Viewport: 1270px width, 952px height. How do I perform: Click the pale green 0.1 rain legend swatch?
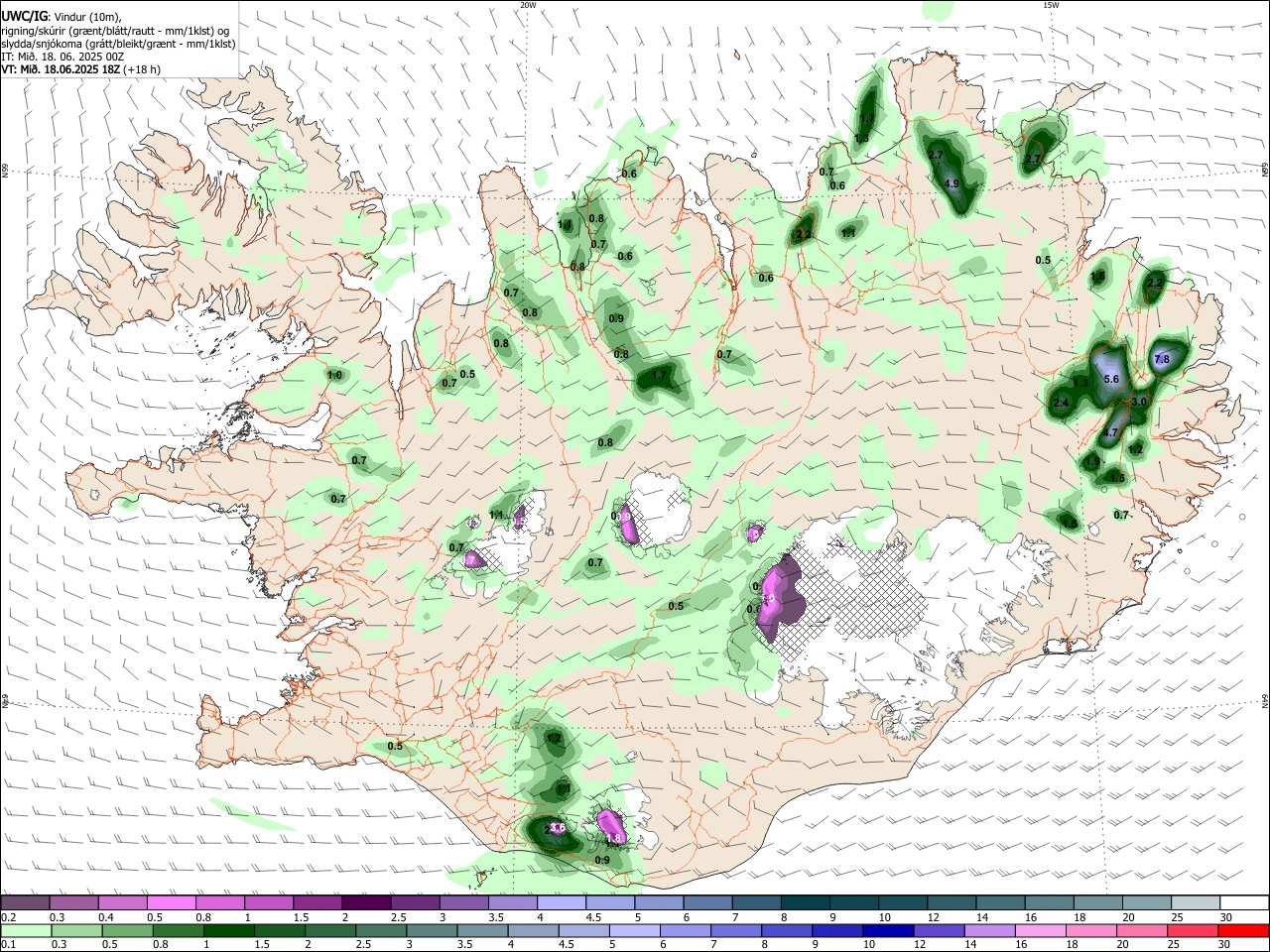(x=25, y=931)
